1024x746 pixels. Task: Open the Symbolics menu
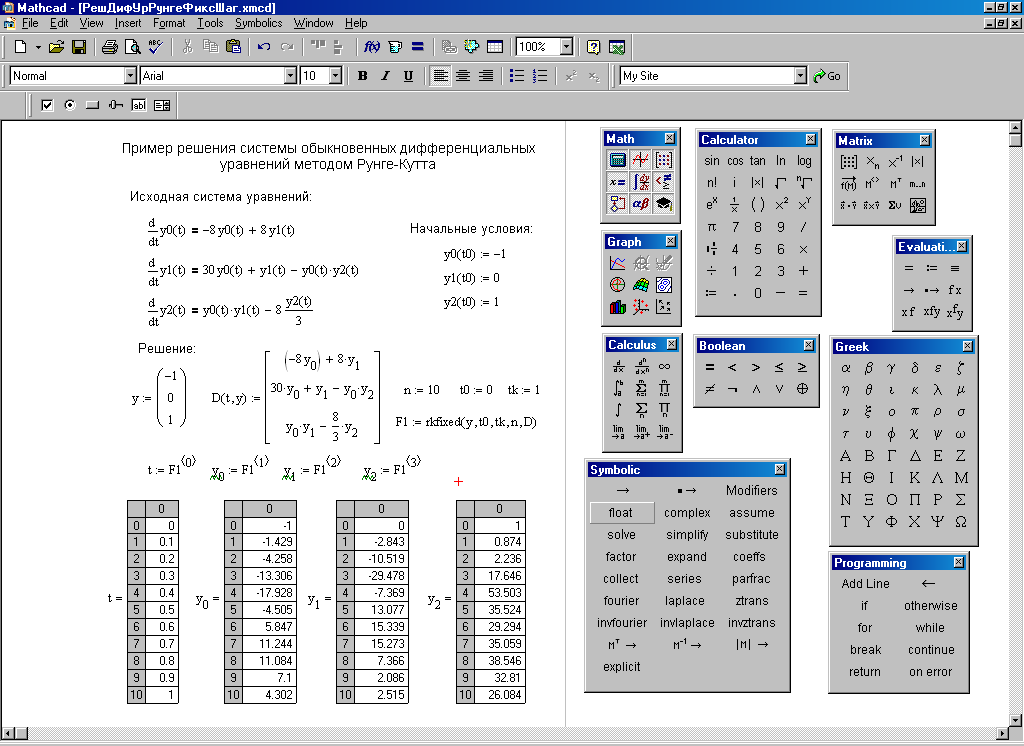(259, 23)
